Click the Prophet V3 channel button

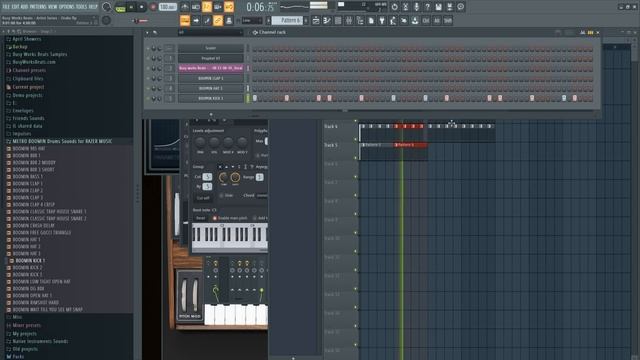tap(211, 58)
